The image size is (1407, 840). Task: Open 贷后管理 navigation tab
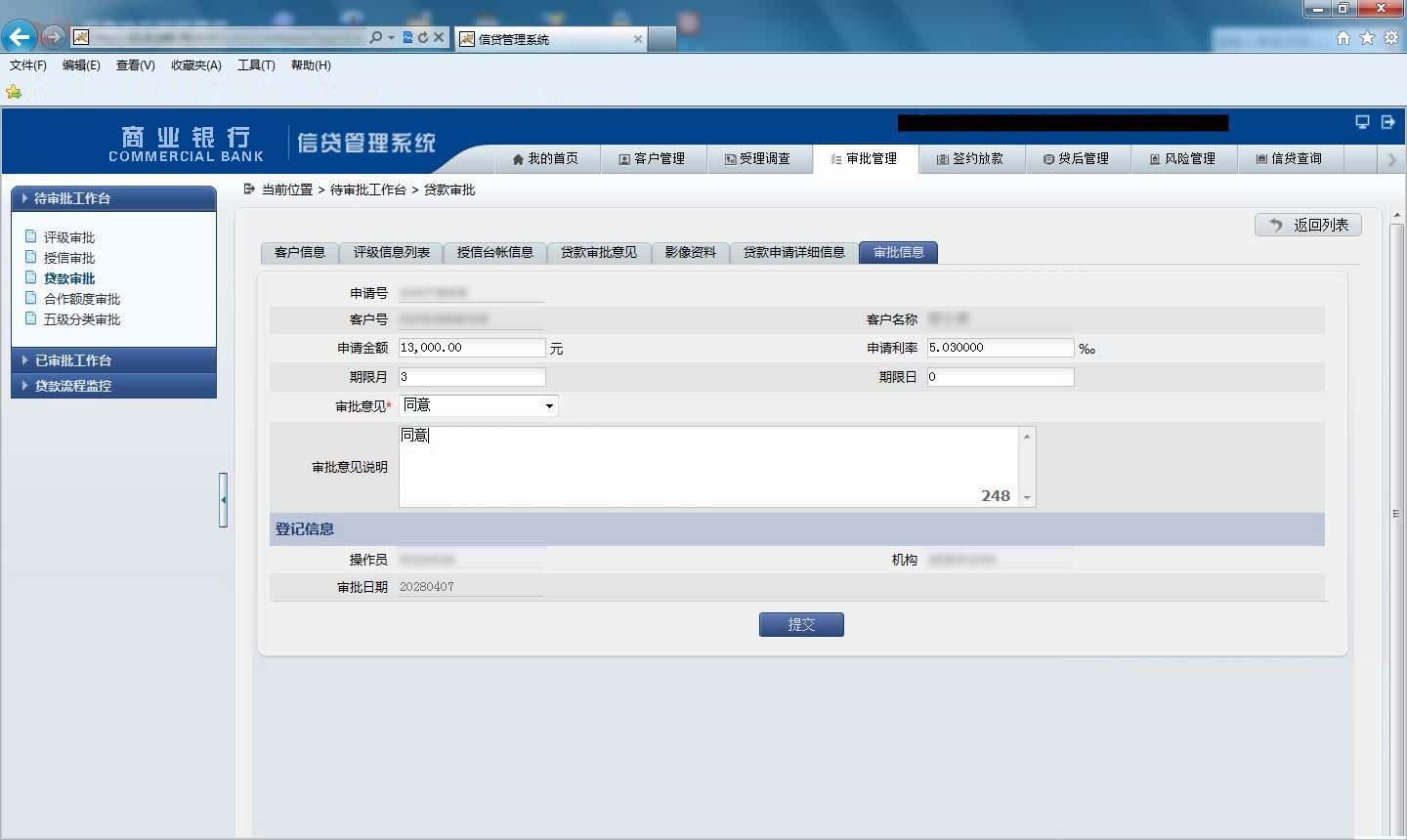point(1077,158)
